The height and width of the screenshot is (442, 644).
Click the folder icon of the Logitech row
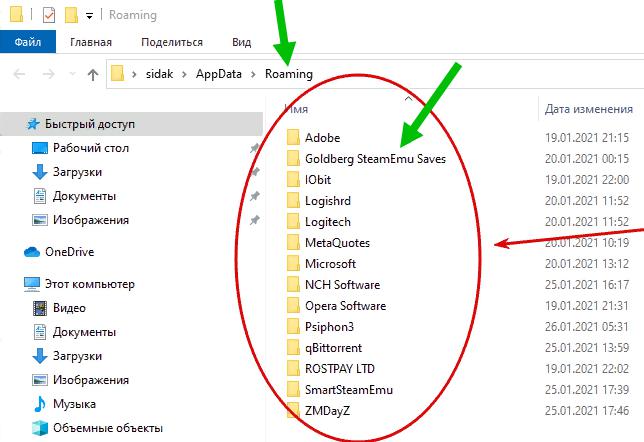(x=293, y=221)
